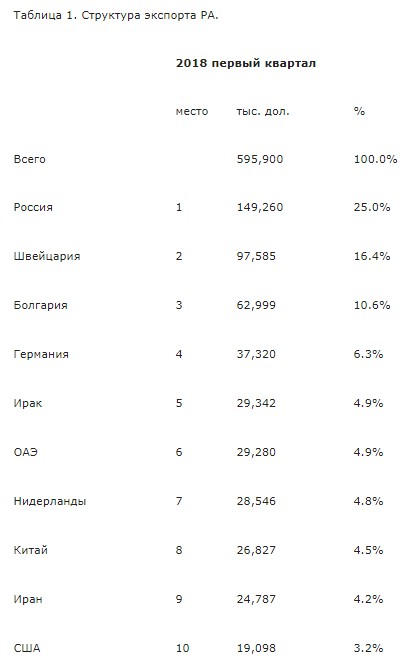This screenshot has height=668, width=415.
Task: Click the 'ОАЭ' row label
Action: coord(26,452)
